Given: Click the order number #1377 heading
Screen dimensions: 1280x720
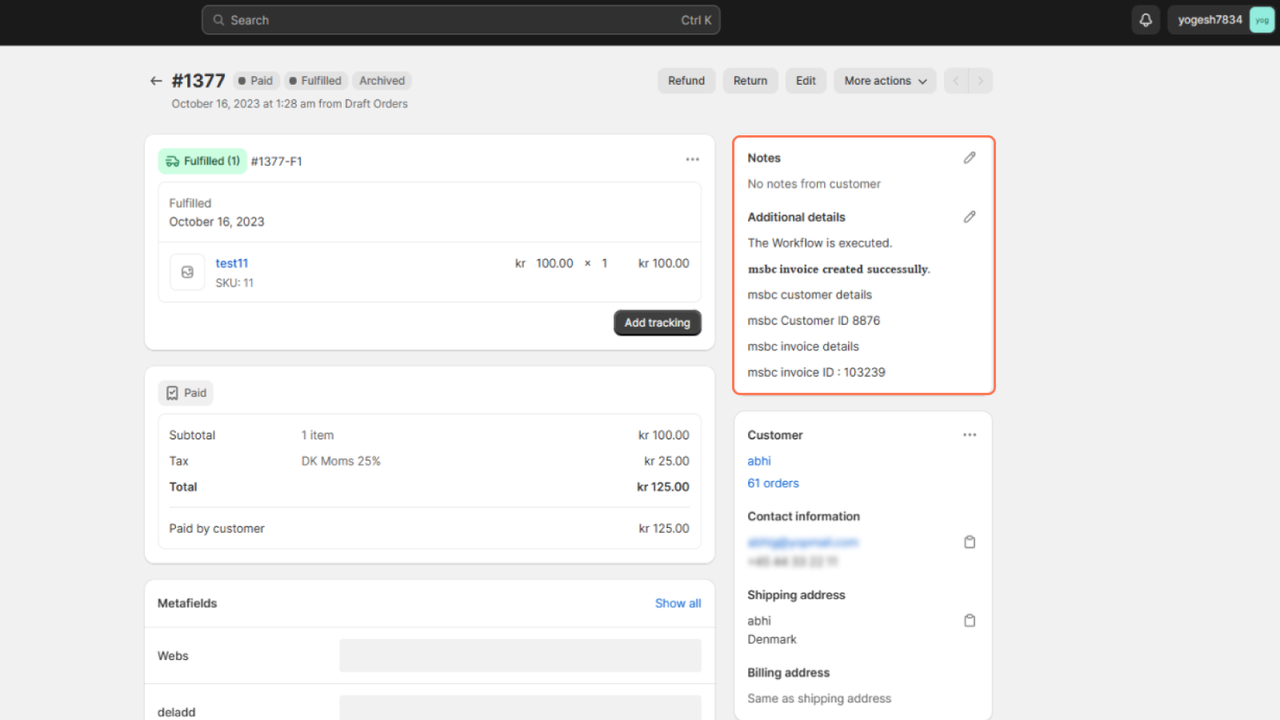Looking at the screenshot, I should tap(198, 81).
